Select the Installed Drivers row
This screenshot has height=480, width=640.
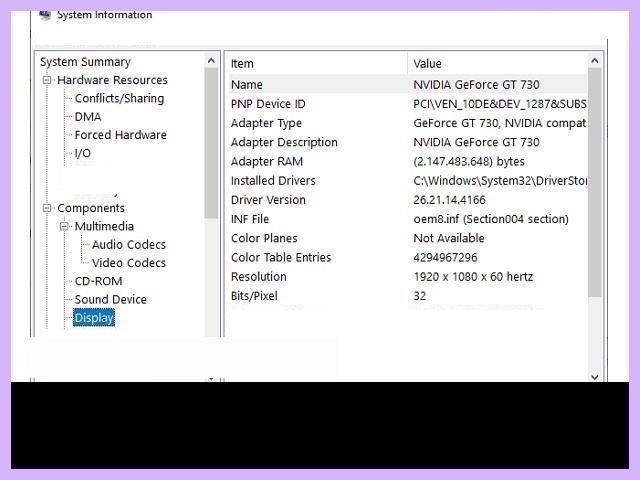tap(407, 181)
